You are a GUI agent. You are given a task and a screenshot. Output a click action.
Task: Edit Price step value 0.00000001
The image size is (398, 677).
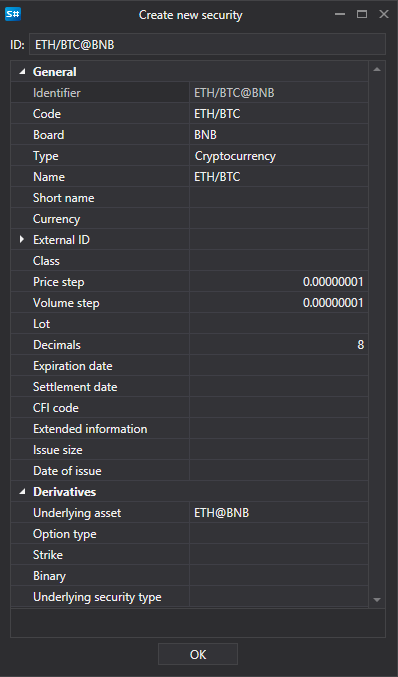pos(279,282)
